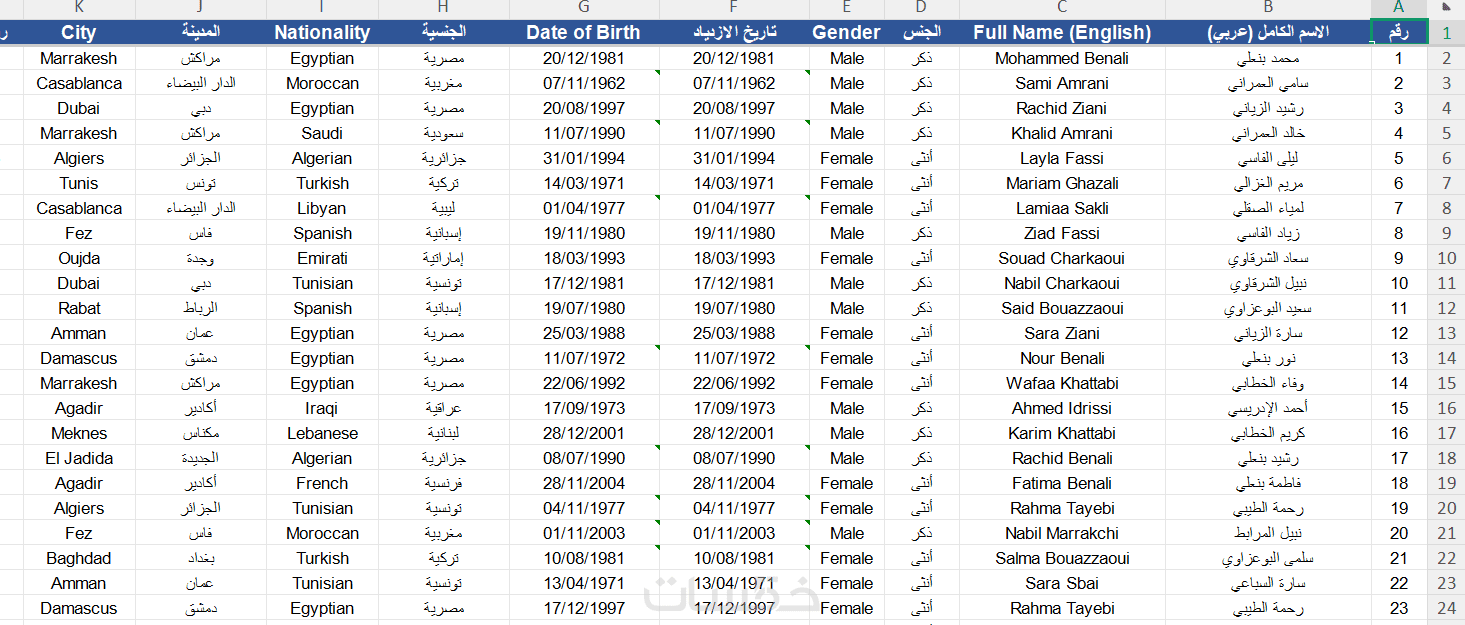Screen dimensions: 1465x625
Task: Select column F header
Action: (x=734, y=8)
